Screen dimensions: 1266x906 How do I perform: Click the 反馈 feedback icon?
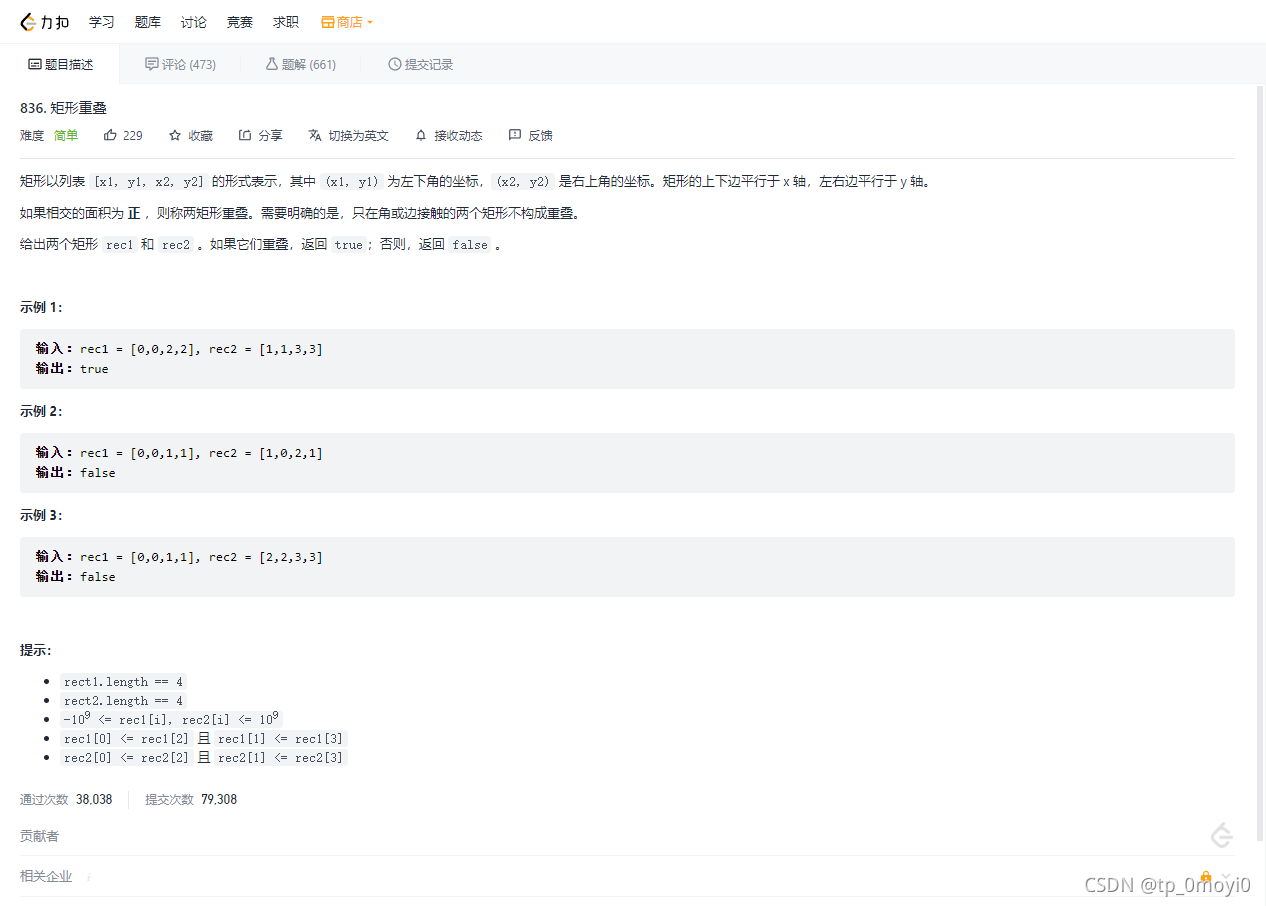pyautogui.click(x=515, y=135)
